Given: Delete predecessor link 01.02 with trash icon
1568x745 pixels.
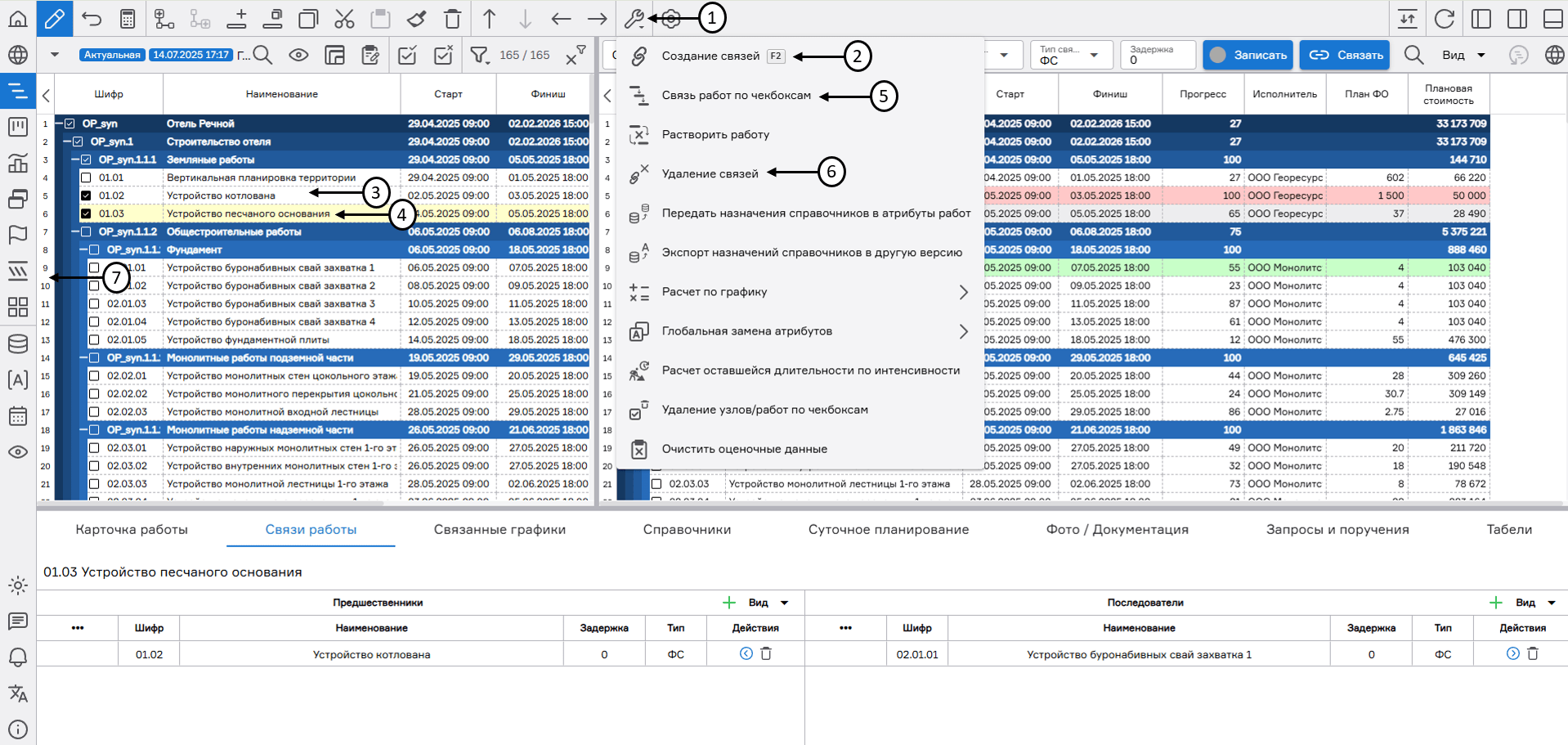Looking at the screenshot, I should tap(766, 653).
